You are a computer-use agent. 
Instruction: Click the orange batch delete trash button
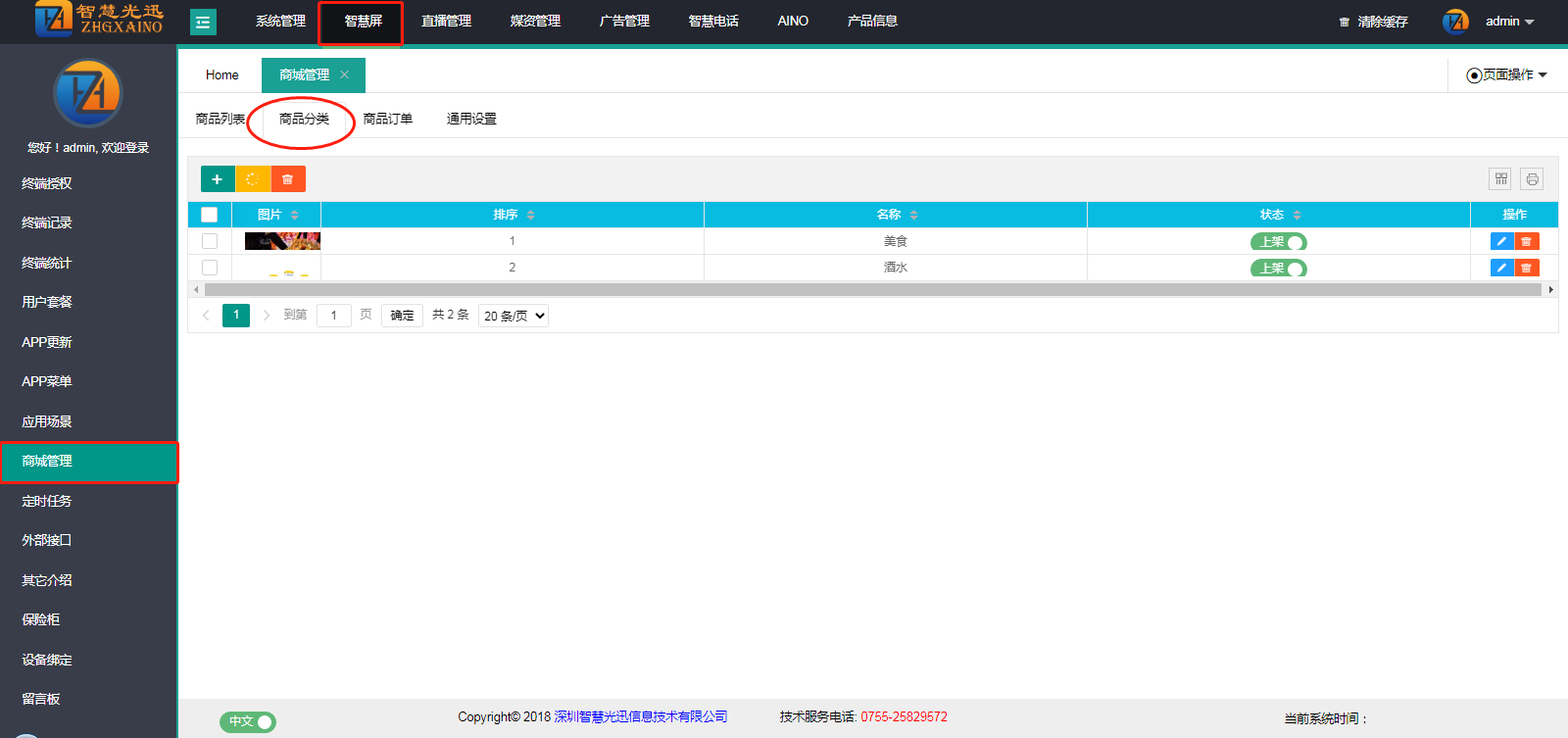tap(288, 179)
